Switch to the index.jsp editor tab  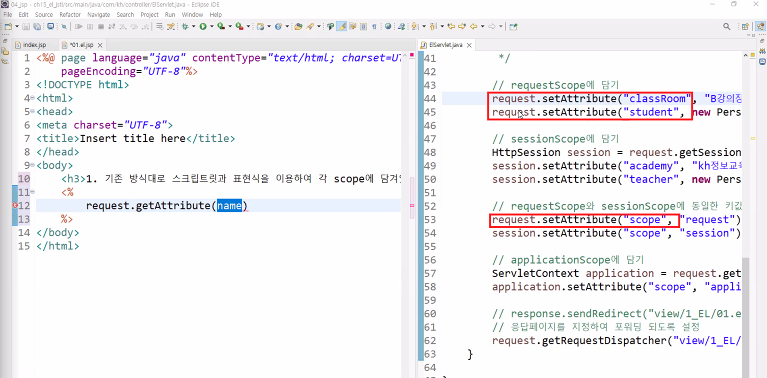tap(34, 45)
